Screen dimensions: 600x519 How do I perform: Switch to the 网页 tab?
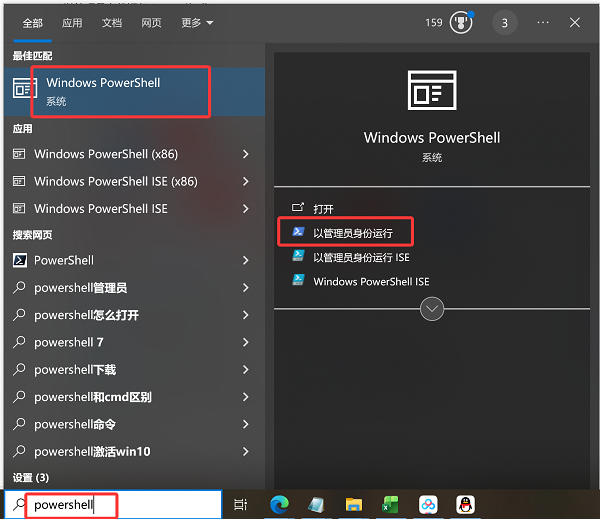point(151,23)
